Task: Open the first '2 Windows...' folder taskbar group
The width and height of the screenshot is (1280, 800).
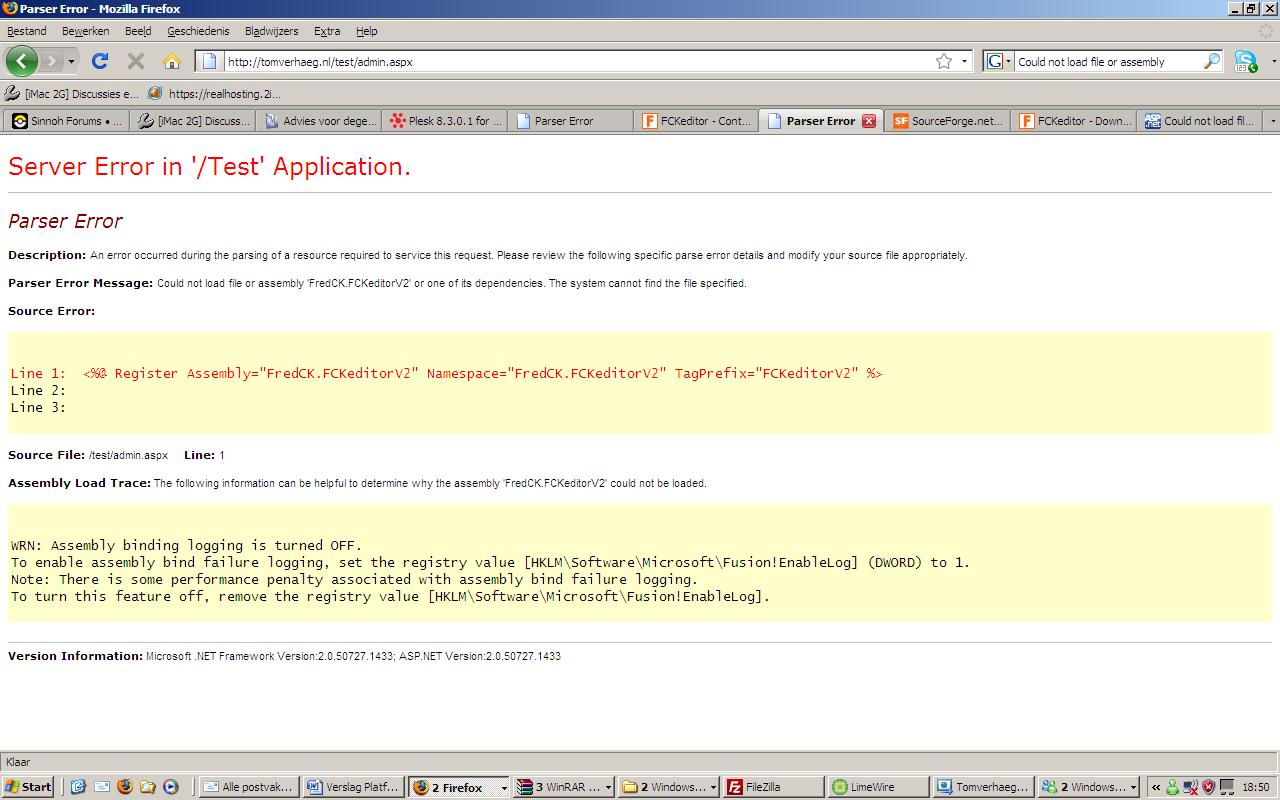Action: coord(669,787)
